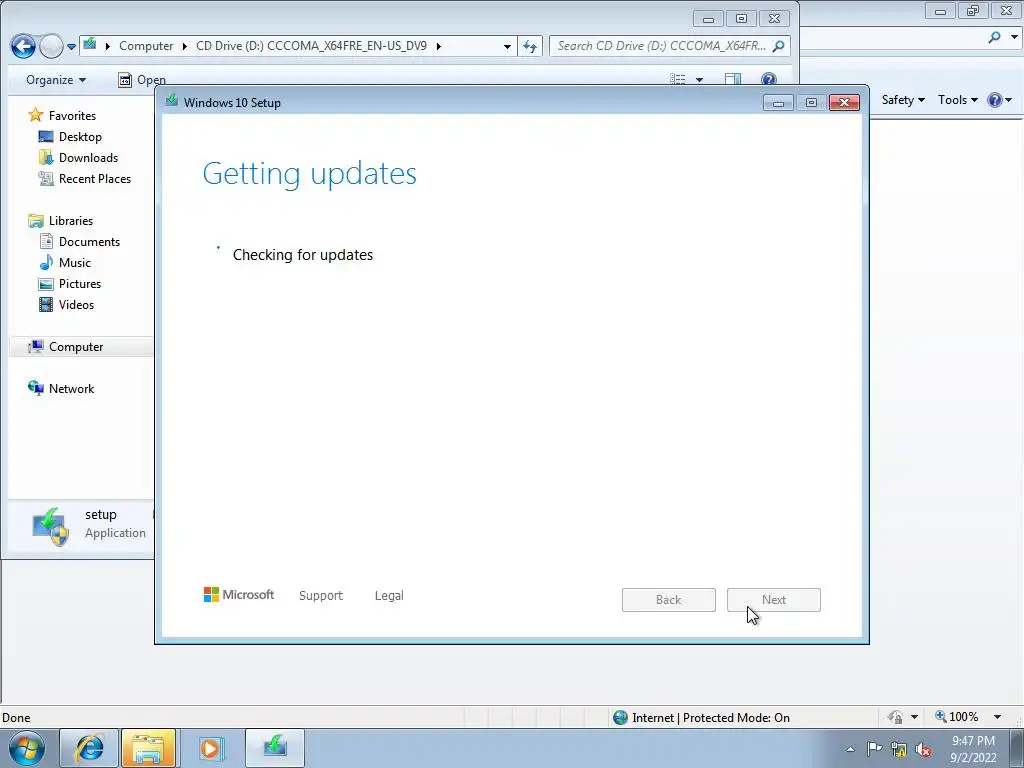Open the Videos library

pos(67,304)
